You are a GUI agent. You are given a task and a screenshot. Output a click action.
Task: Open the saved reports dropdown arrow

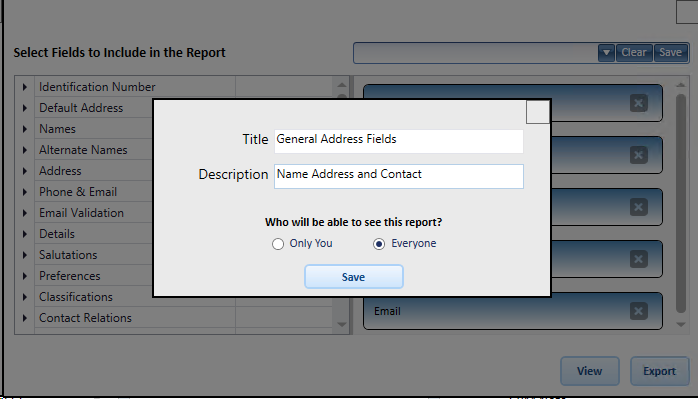[606, 53]
